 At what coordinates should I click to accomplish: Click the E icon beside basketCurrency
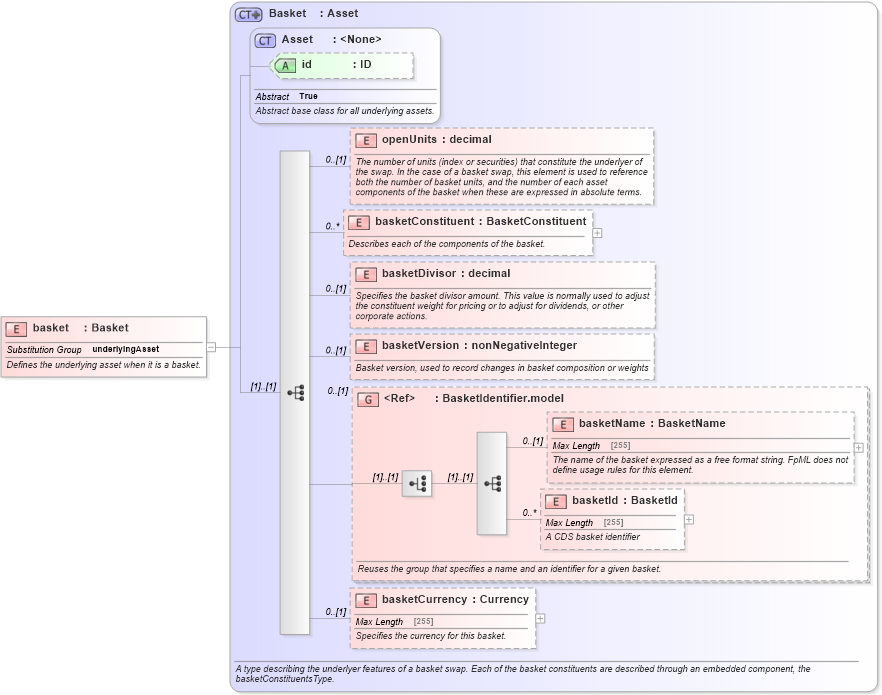tap(366, 601)
